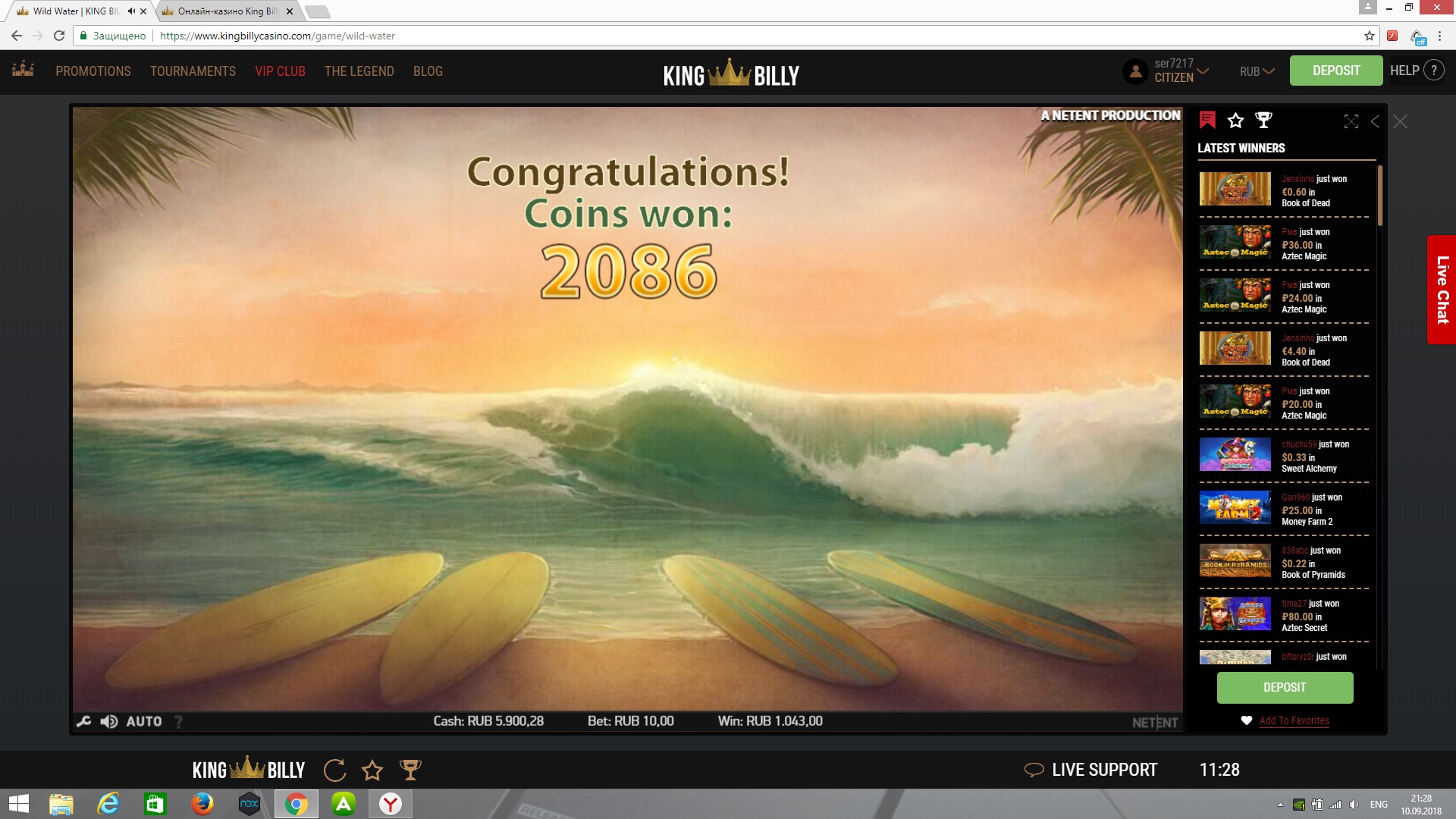Open Aztec Magic thumbnail with ₽36.00 win
Viewport: 1456px width, 819px height.
[1235, 242]
